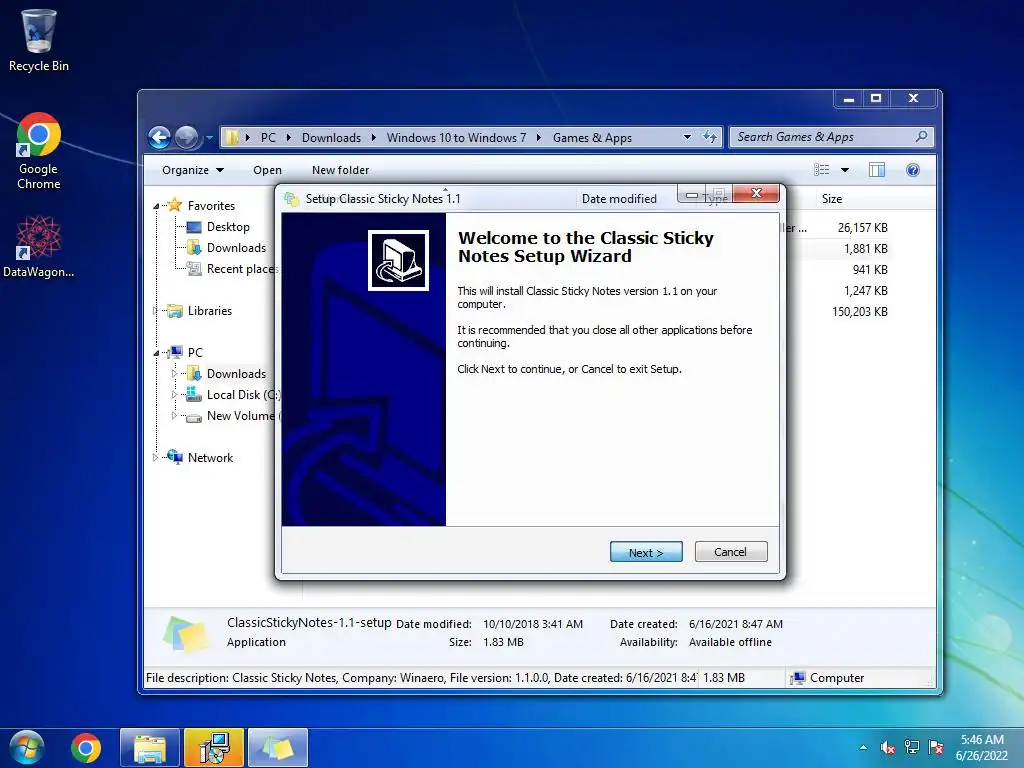Open the Action Center flag icon
1024x768 pixels.
pyautogui.click(x=936, y=748)
